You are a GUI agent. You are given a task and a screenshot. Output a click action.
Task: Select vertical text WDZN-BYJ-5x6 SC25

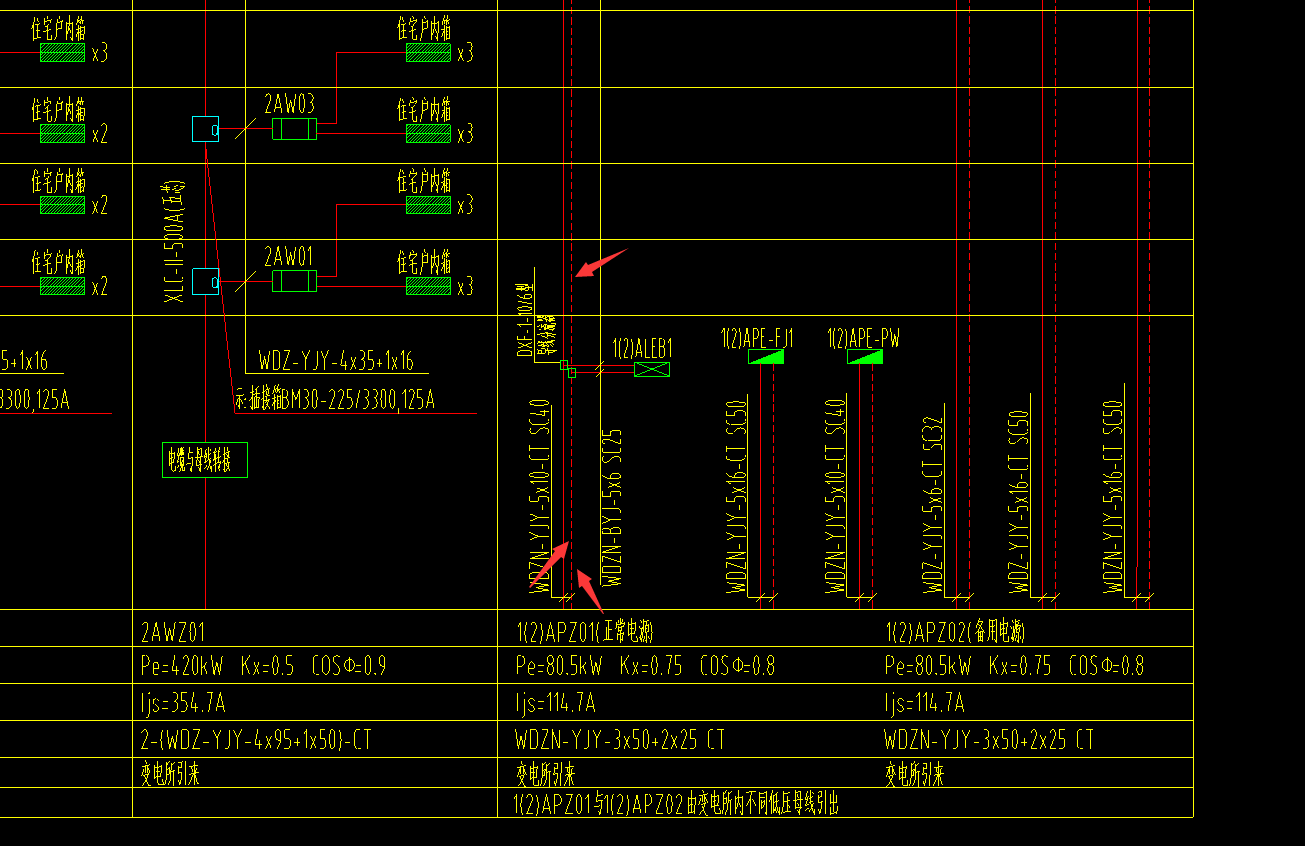(613, 508)
